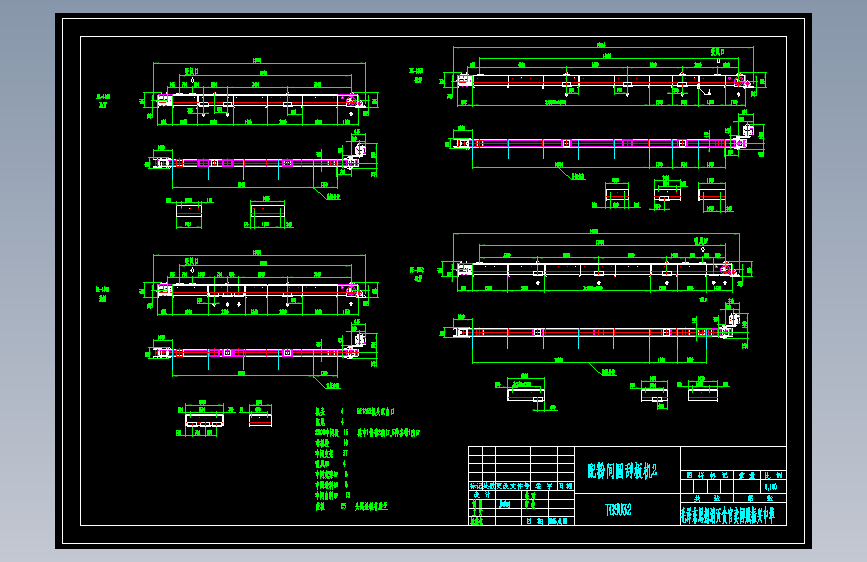The image size is (867, 562).
Task: Click the cyan company name in the title block
Action: point(727,516)
